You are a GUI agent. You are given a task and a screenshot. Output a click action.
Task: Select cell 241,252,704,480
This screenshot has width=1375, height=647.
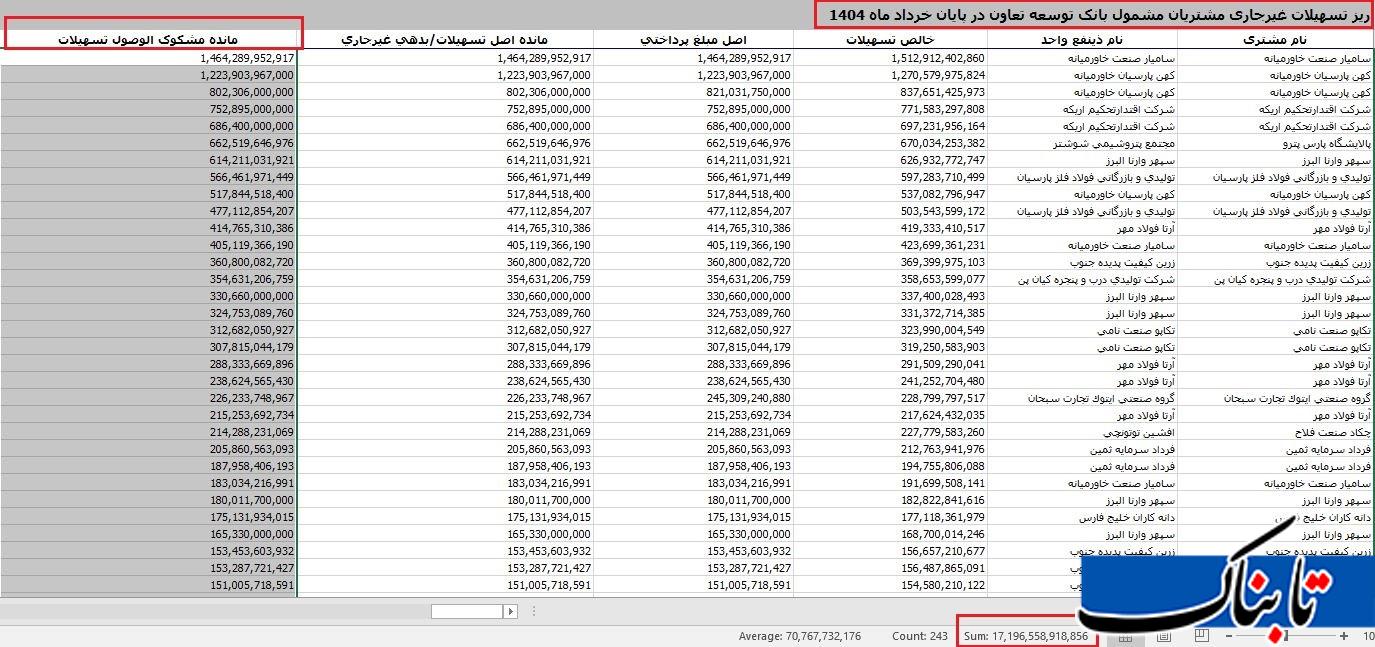click(891, 381)
